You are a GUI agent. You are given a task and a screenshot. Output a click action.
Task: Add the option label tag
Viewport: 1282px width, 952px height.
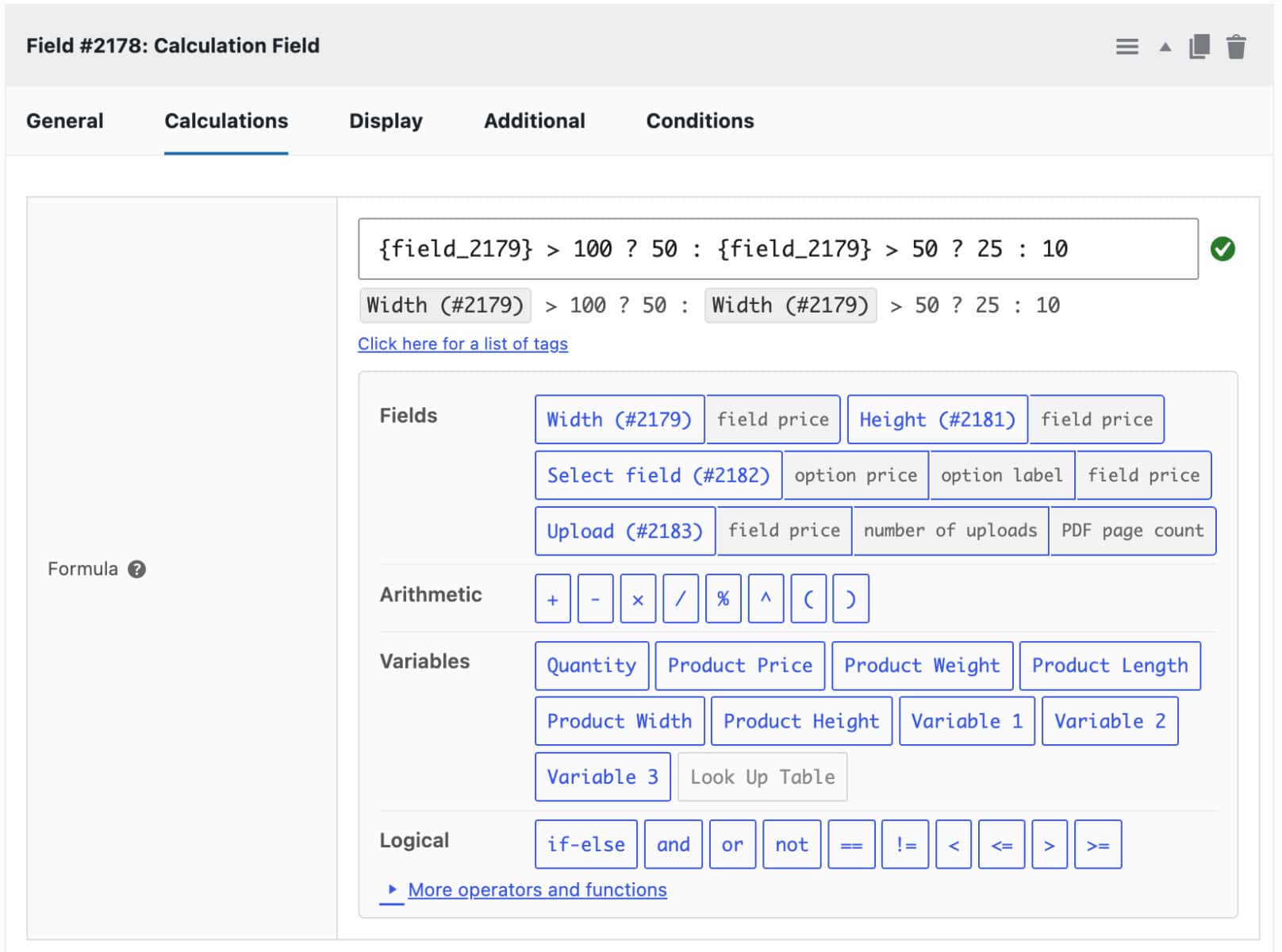pos(1002,475)
